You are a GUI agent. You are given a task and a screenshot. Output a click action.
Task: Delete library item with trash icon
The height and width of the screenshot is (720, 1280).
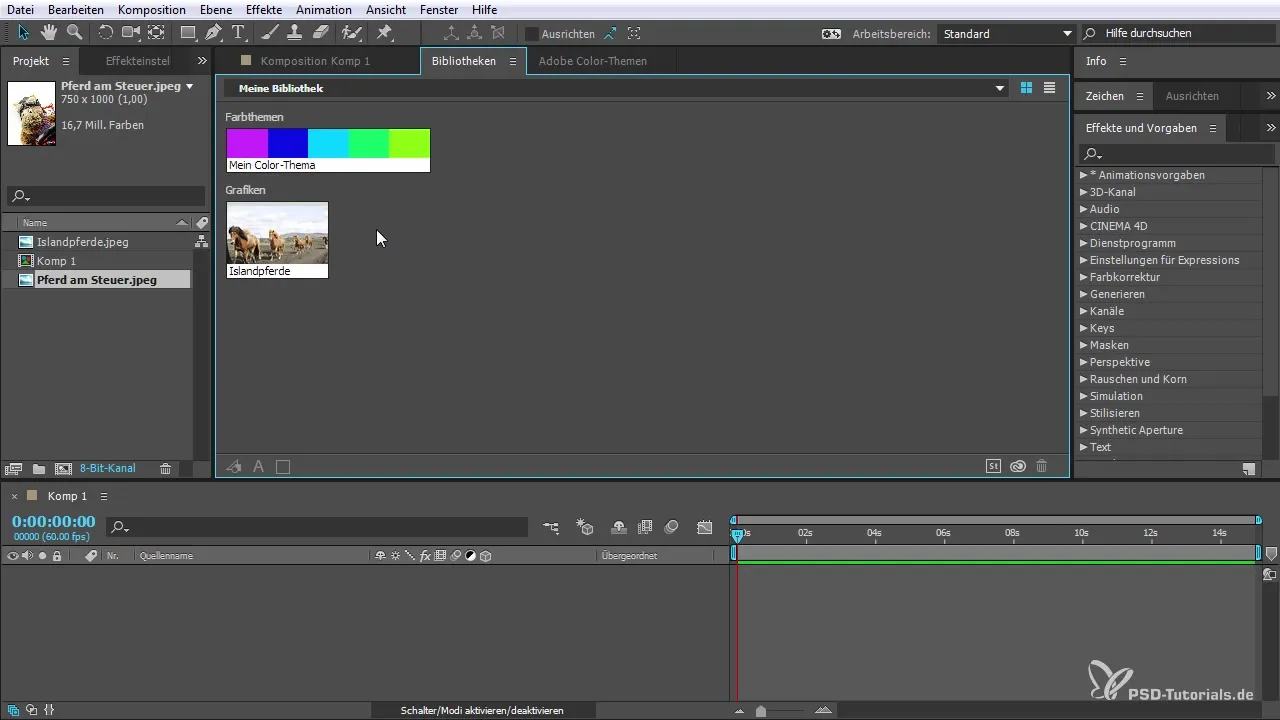(1042, 466)
